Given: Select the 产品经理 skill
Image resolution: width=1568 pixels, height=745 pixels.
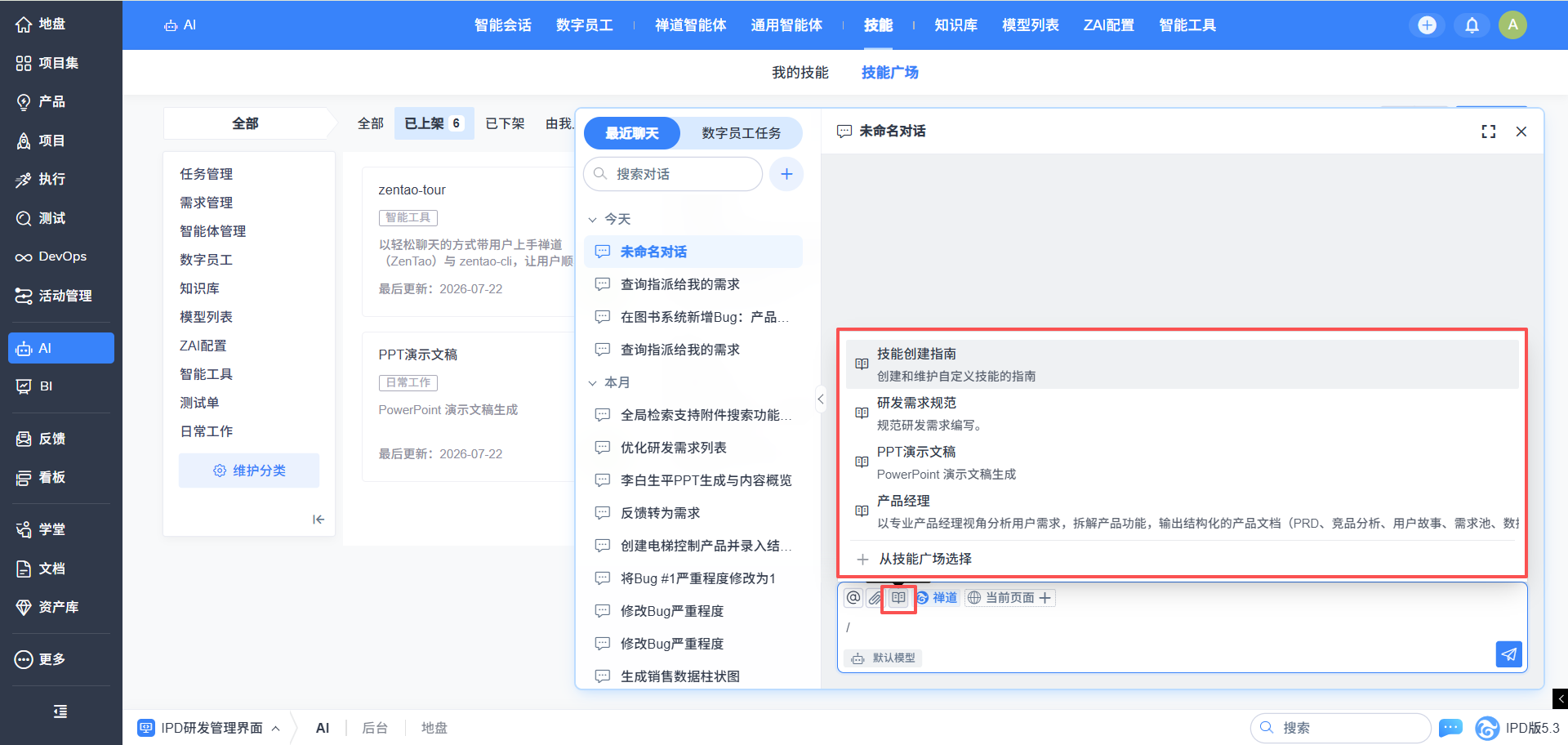Looking at the screenshot, I should (x=1183, y=511).
